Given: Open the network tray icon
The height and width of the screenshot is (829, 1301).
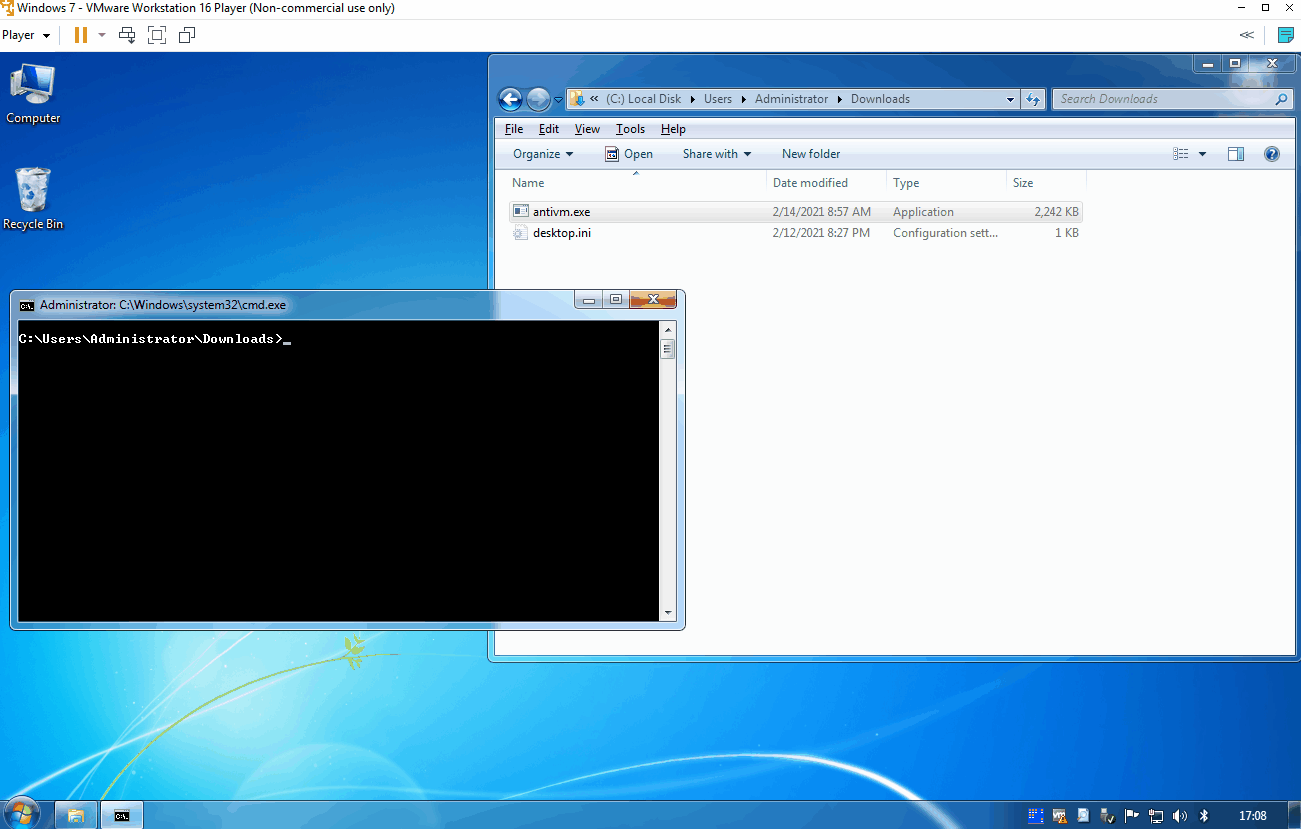Looking at the screenshot, I should pos(1156,815).
